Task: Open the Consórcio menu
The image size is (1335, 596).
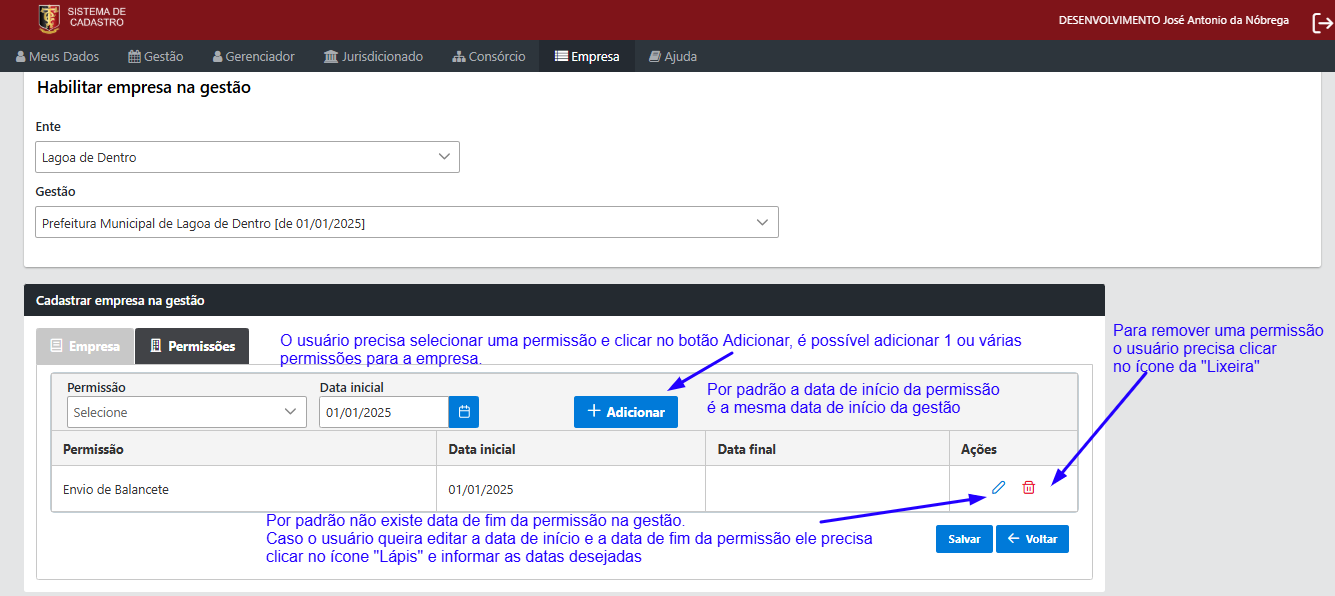Action: (489, 56)
